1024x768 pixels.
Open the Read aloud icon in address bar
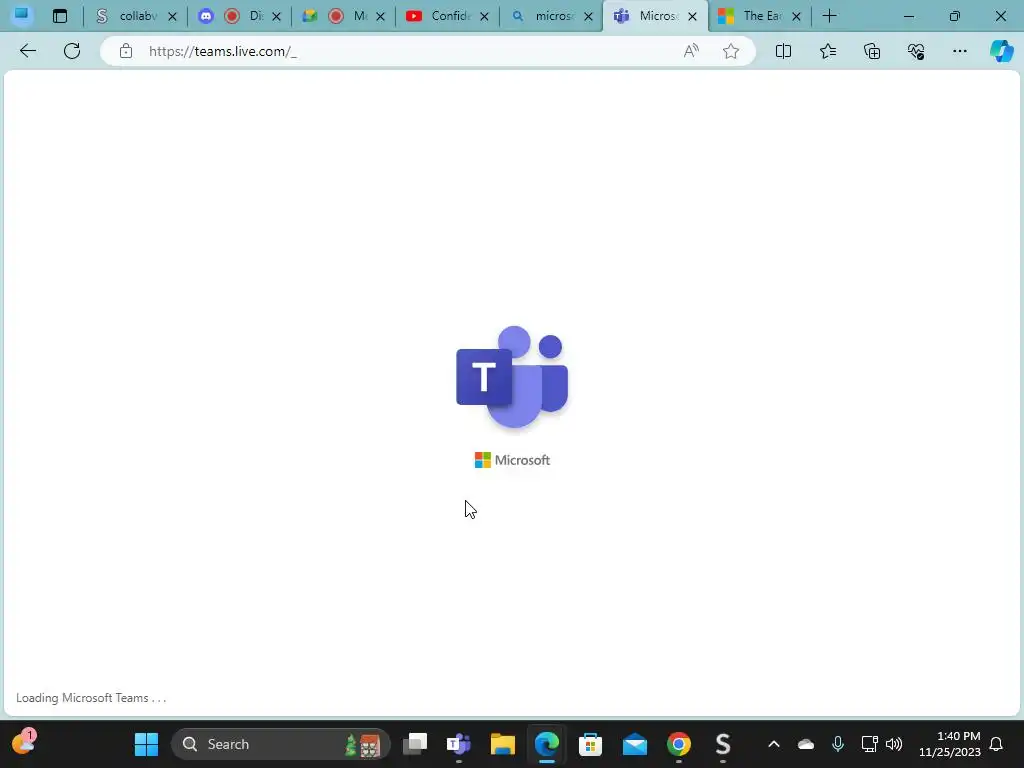(691, 51)
